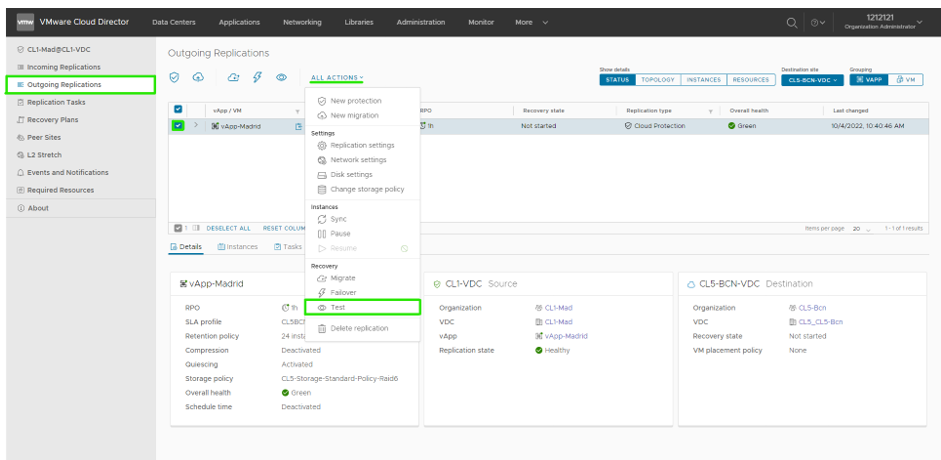Switch details view to Topology
Screen dimensions: 941x460
[658, 80]
